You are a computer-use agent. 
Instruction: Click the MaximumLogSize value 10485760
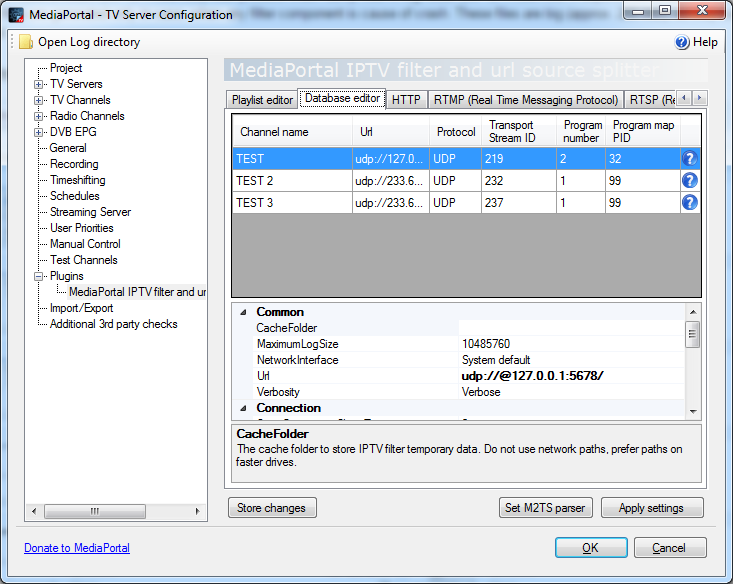click(486, 344)
